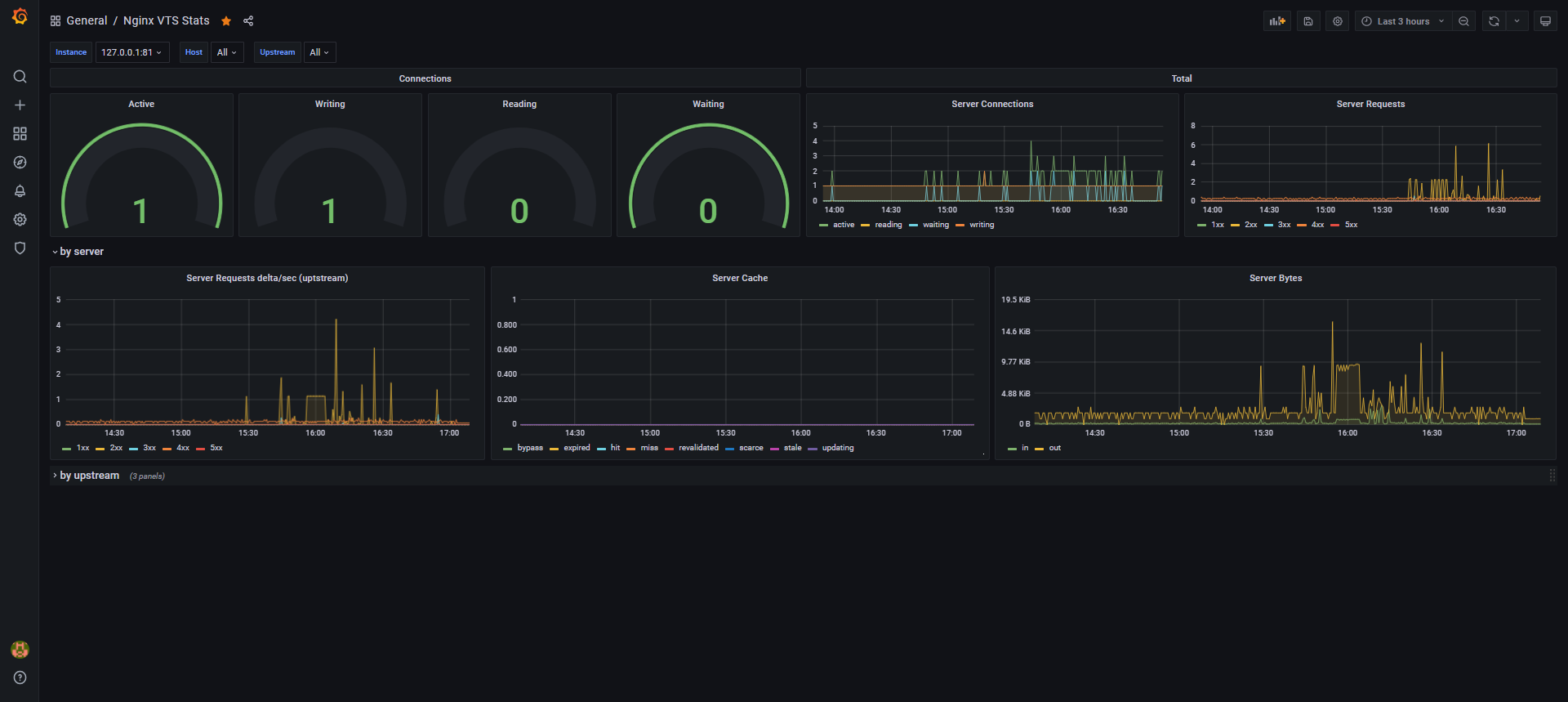Open the Server Cache panel title menu
This screenshot has width=1568, height=702.
pos(740,278)
